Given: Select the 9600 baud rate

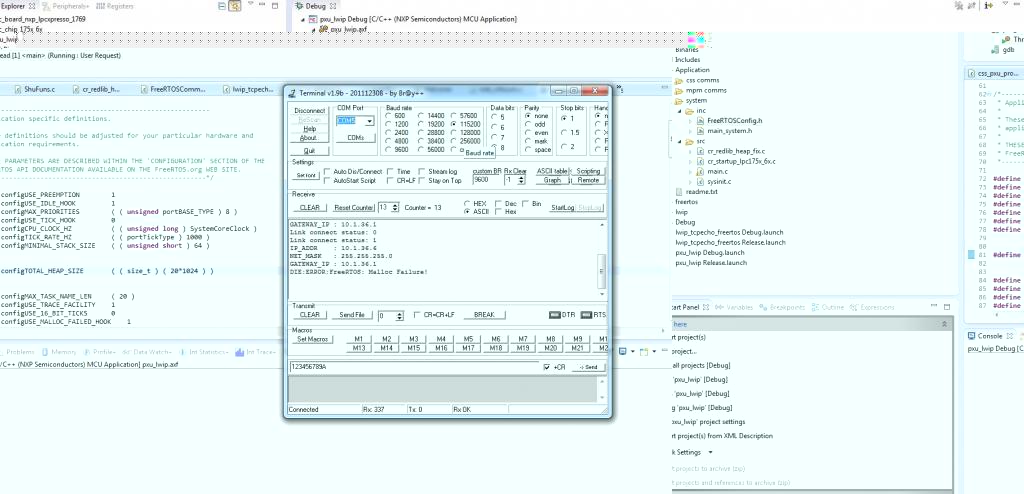Looking at the screenshot, I should (397, 149).
